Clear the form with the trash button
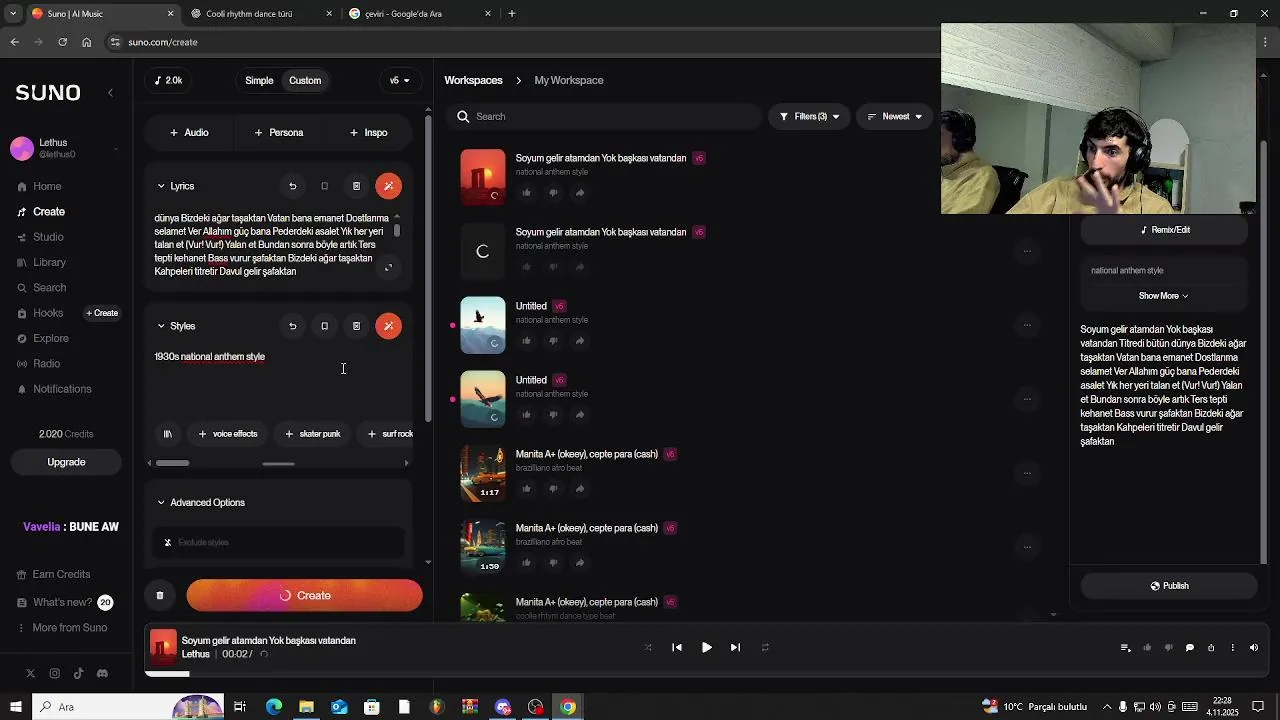Screen dimensions: 1280x720 coord(160,596)
